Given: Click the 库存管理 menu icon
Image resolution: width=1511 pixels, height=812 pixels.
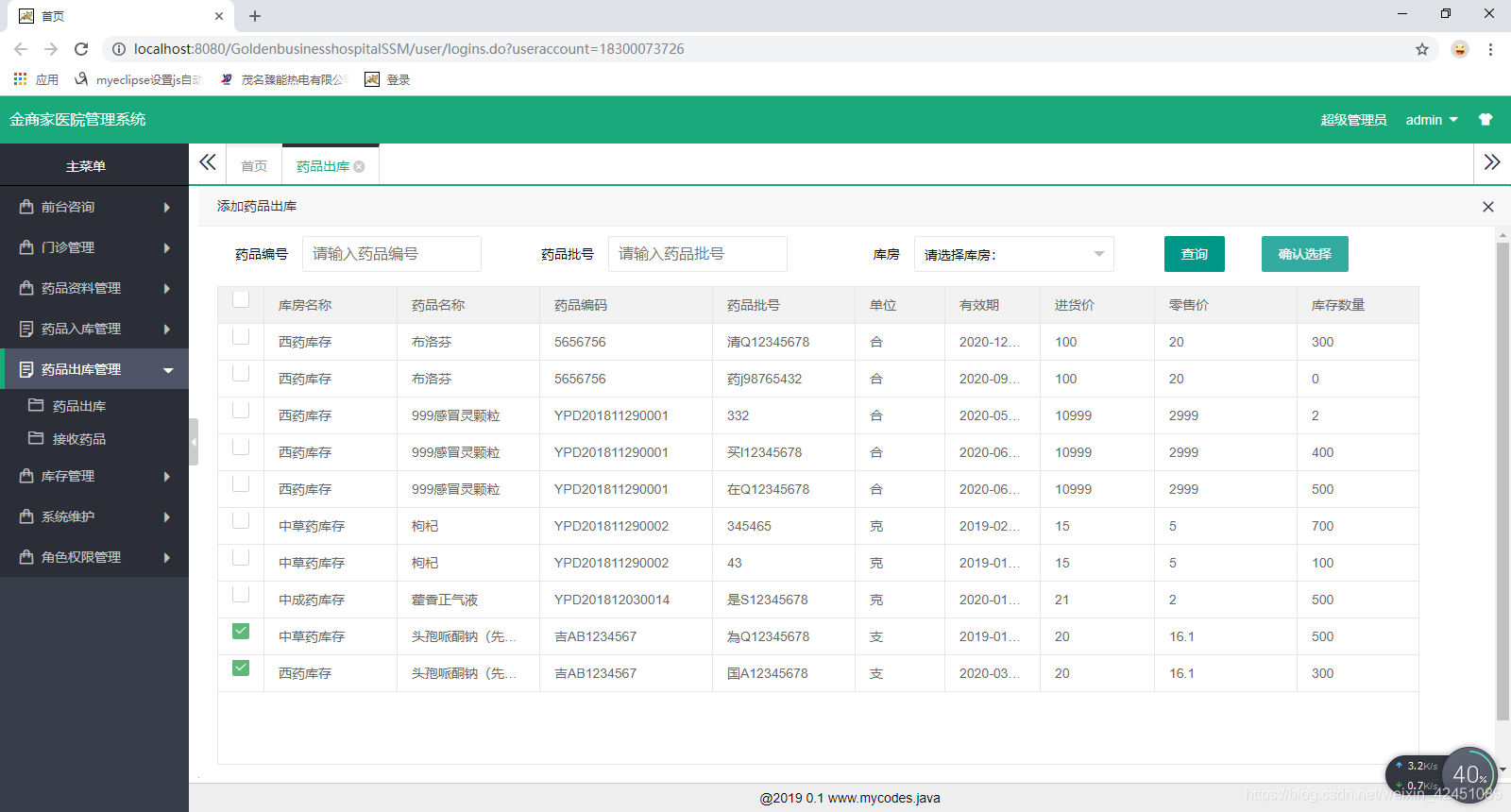Looking at the screenshot, I should pyautogui.click(x=26, y=475).
